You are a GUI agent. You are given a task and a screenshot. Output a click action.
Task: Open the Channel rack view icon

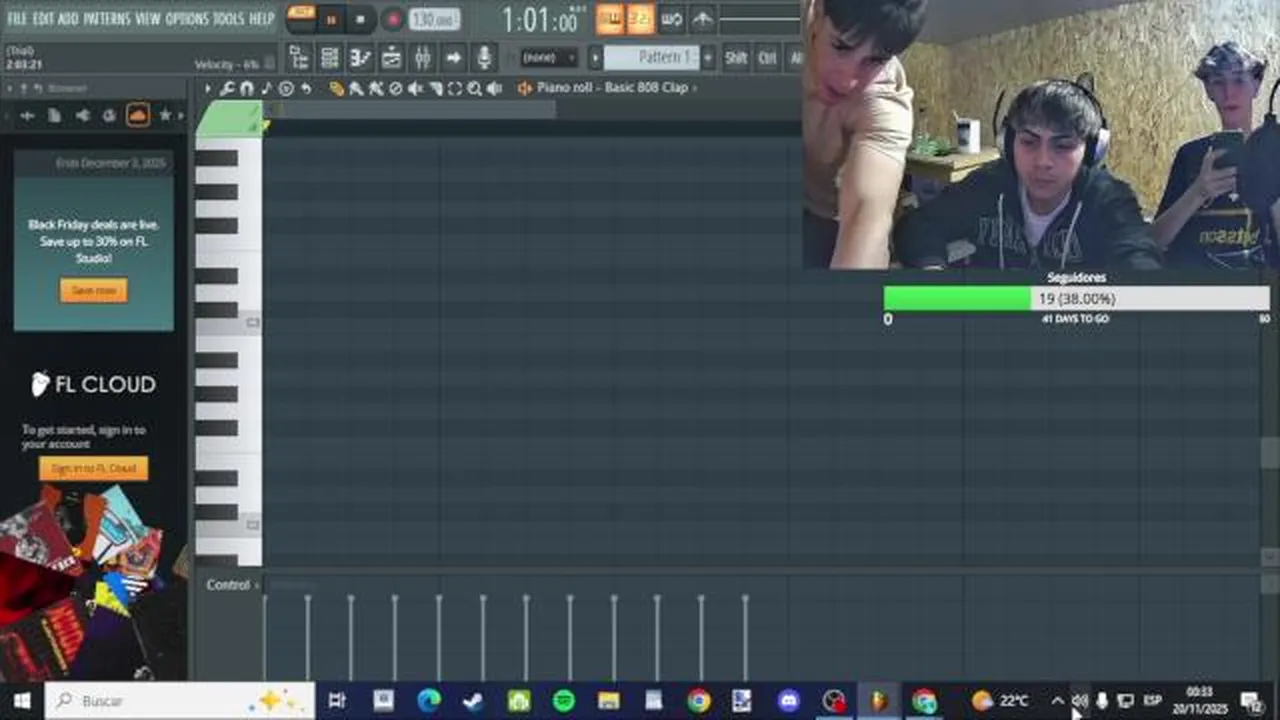(329, 57)
